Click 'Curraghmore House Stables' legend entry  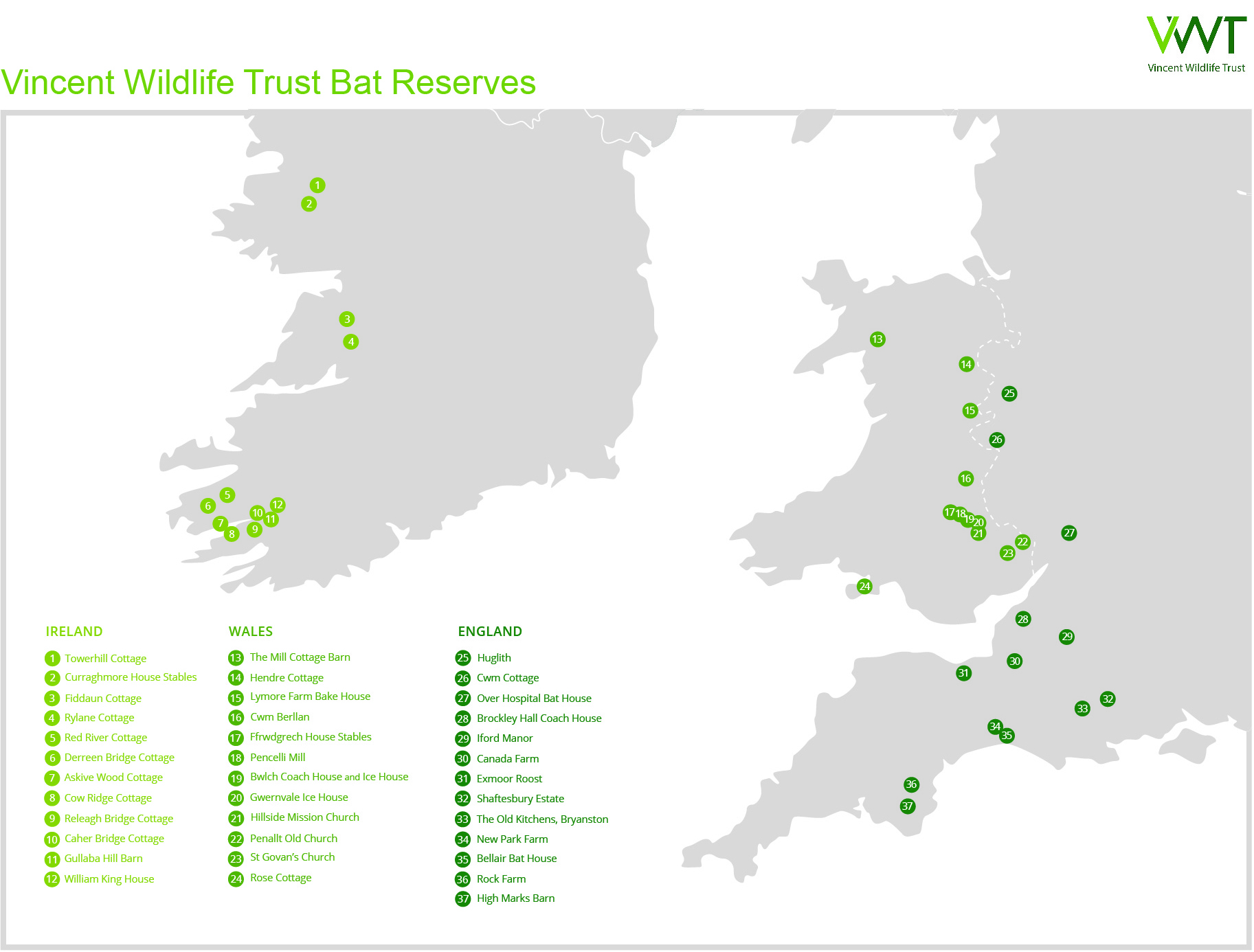tap(131, 677)
